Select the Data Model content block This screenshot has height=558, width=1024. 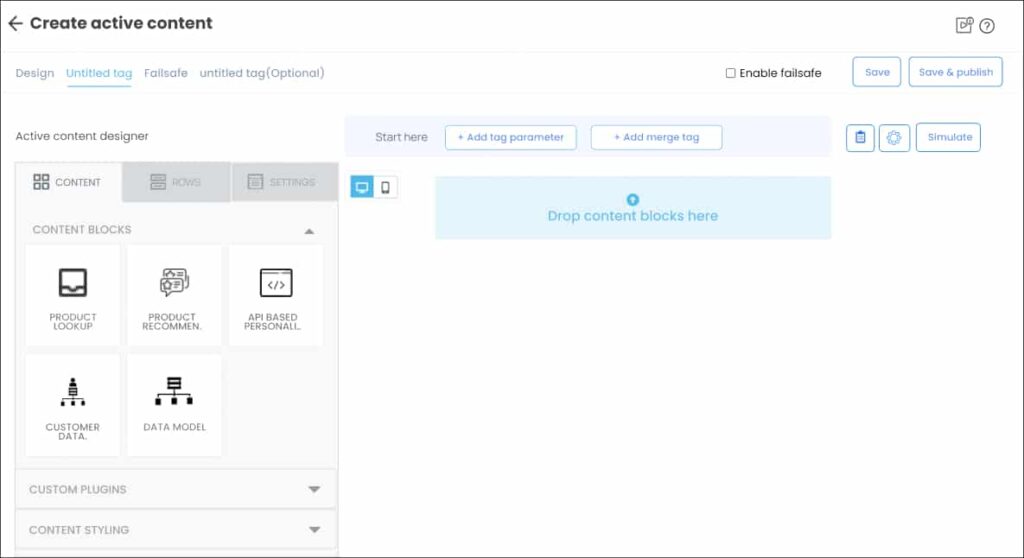174,405
